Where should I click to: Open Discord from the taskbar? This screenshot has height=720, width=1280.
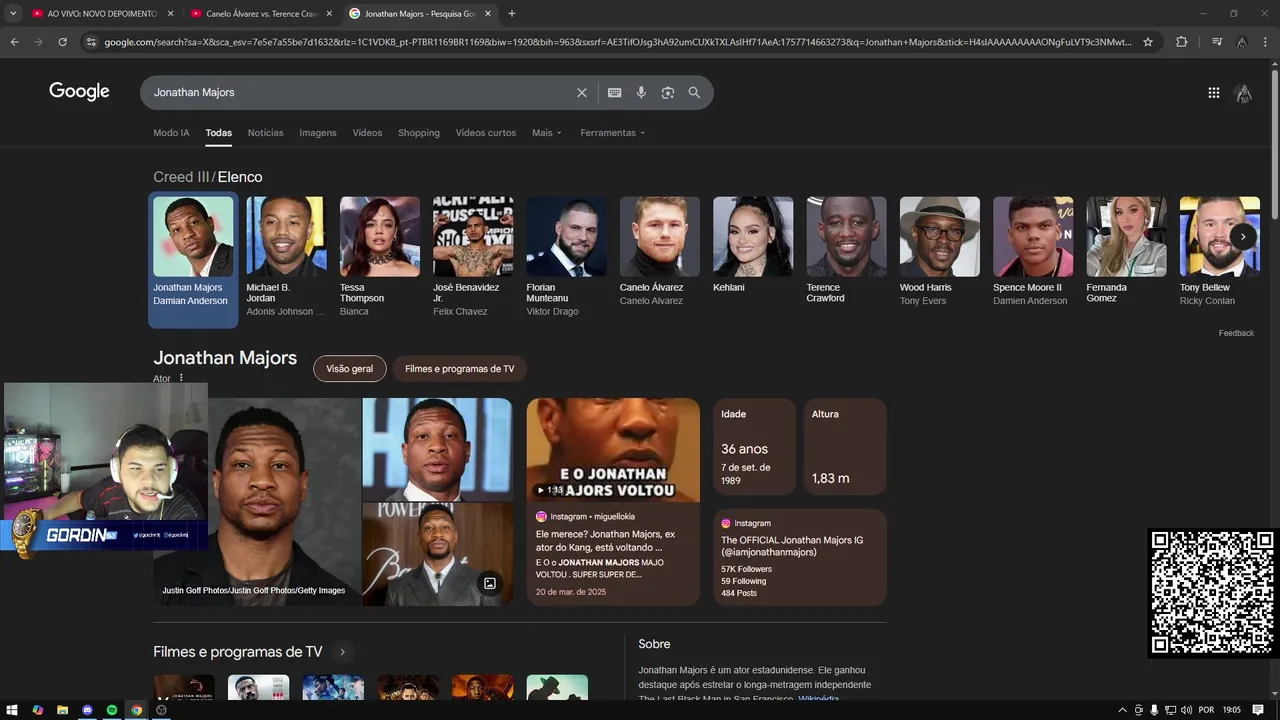(x=87, y=709)
